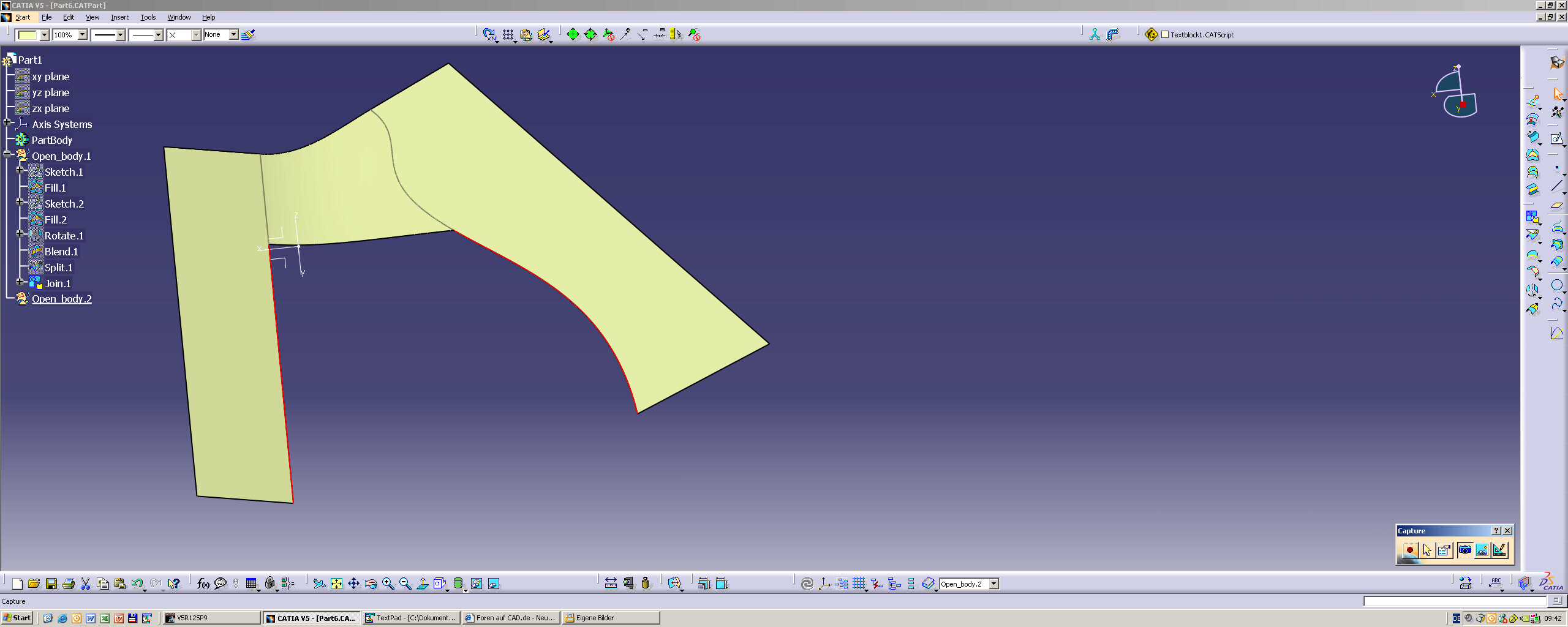
Task: Toggle the Hide/Show icon in view toolbar
Action: (476, 584)
